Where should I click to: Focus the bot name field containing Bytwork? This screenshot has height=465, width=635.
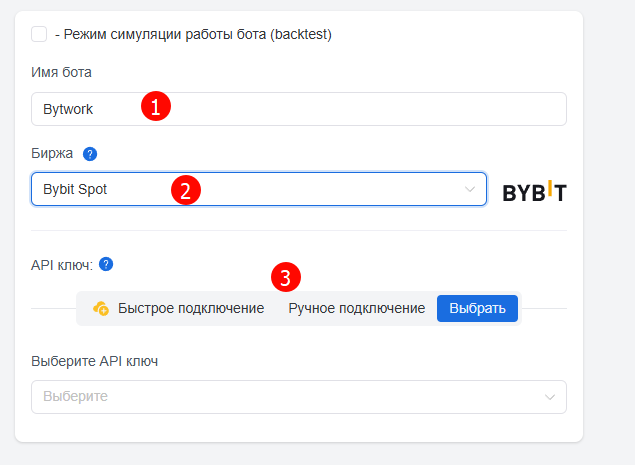click(x=298, y=109)
